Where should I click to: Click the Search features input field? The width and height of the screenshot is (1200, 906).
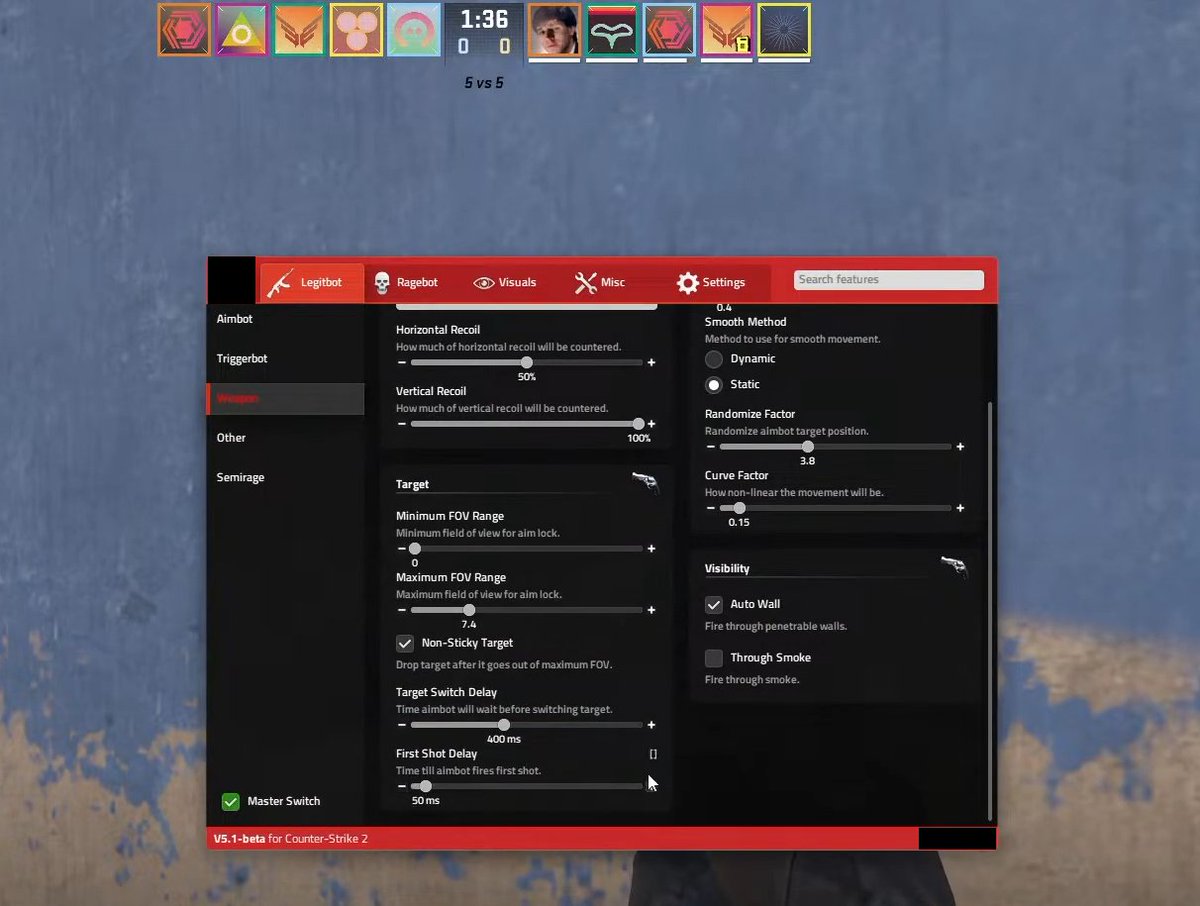[886, 279]
